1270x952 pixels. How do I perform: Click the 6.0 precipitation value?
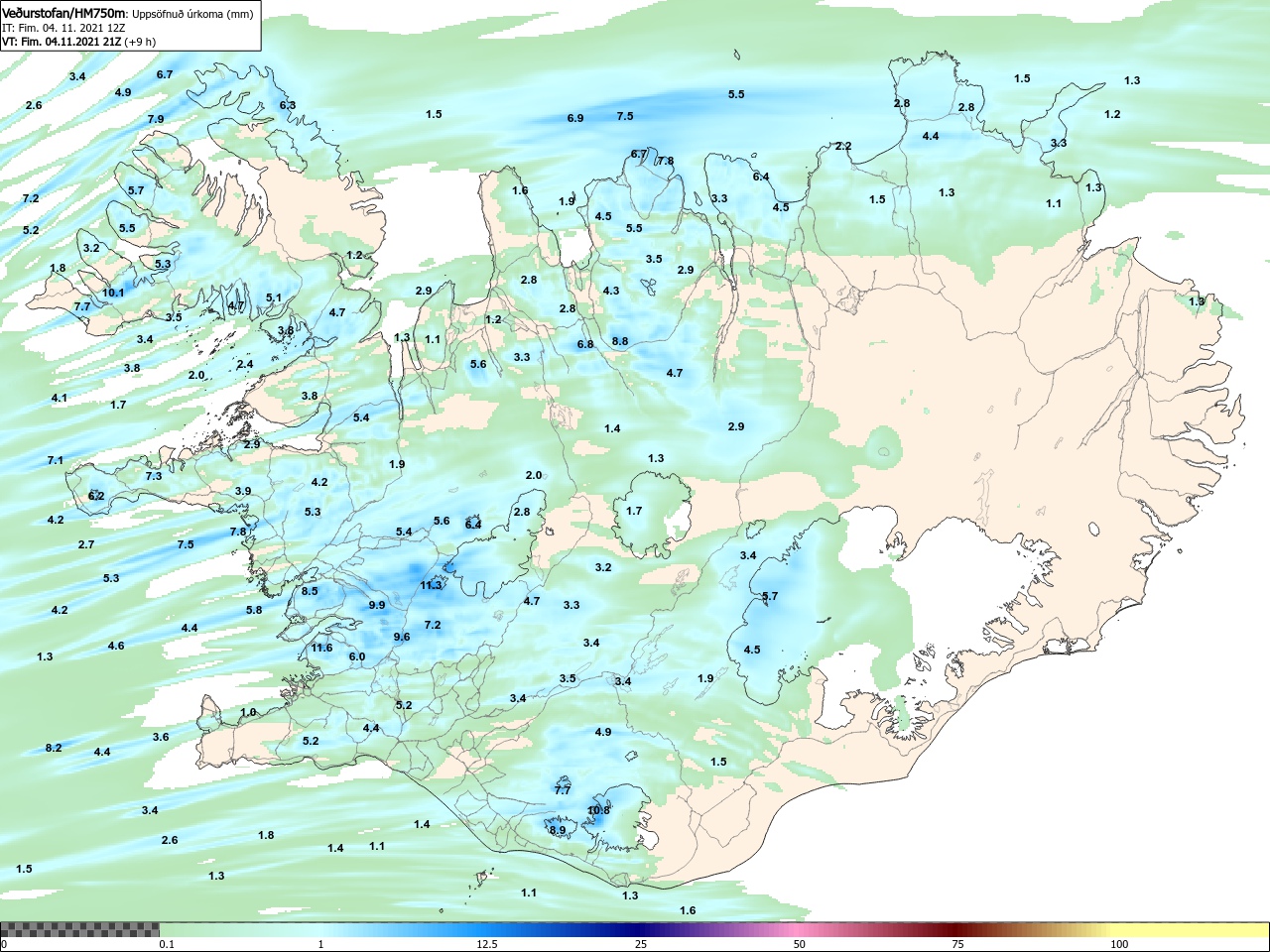click(357, 656)
